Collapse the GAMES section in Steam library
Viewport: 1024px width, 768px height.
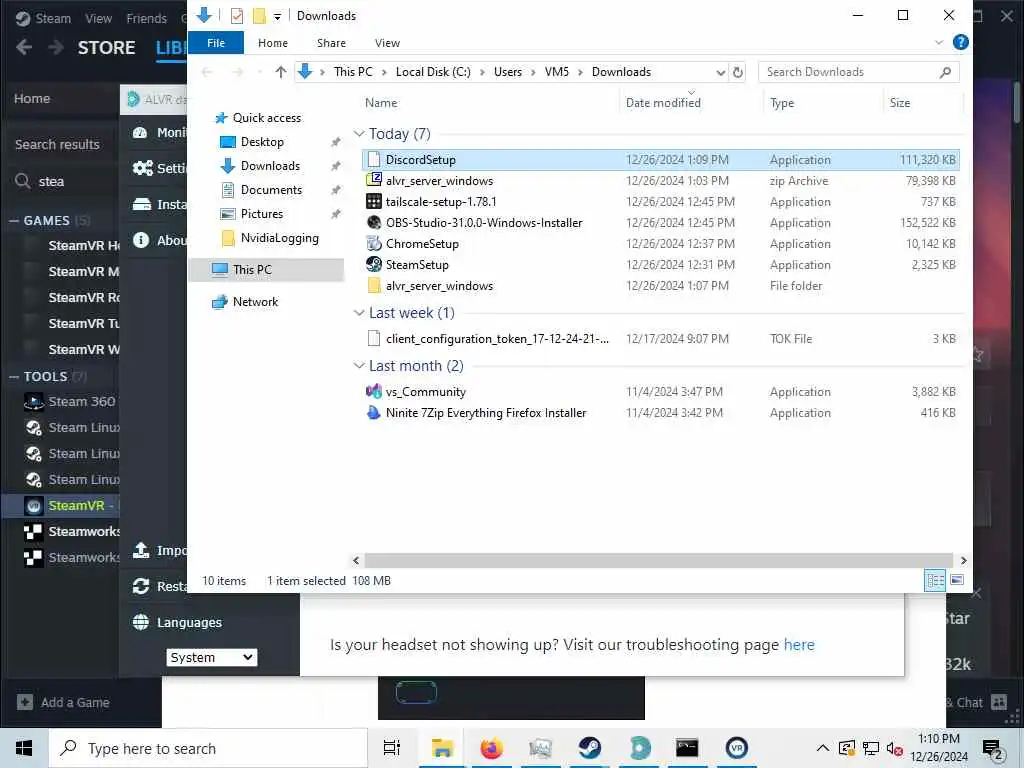(14, 221)
